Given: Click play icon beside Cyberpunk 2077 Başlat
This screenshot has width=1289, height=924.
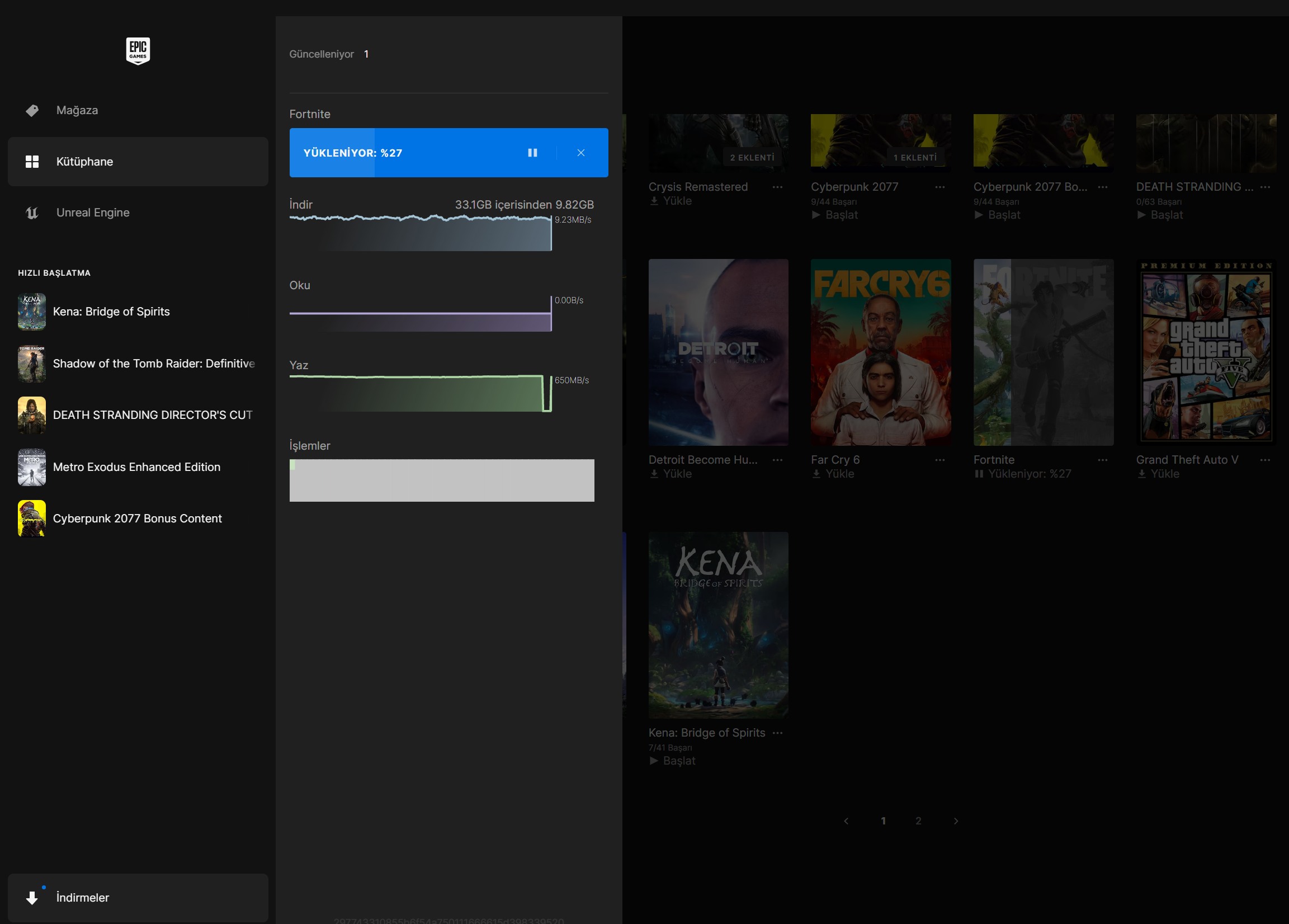Looking at the screenshot, I should pos(816,215).
